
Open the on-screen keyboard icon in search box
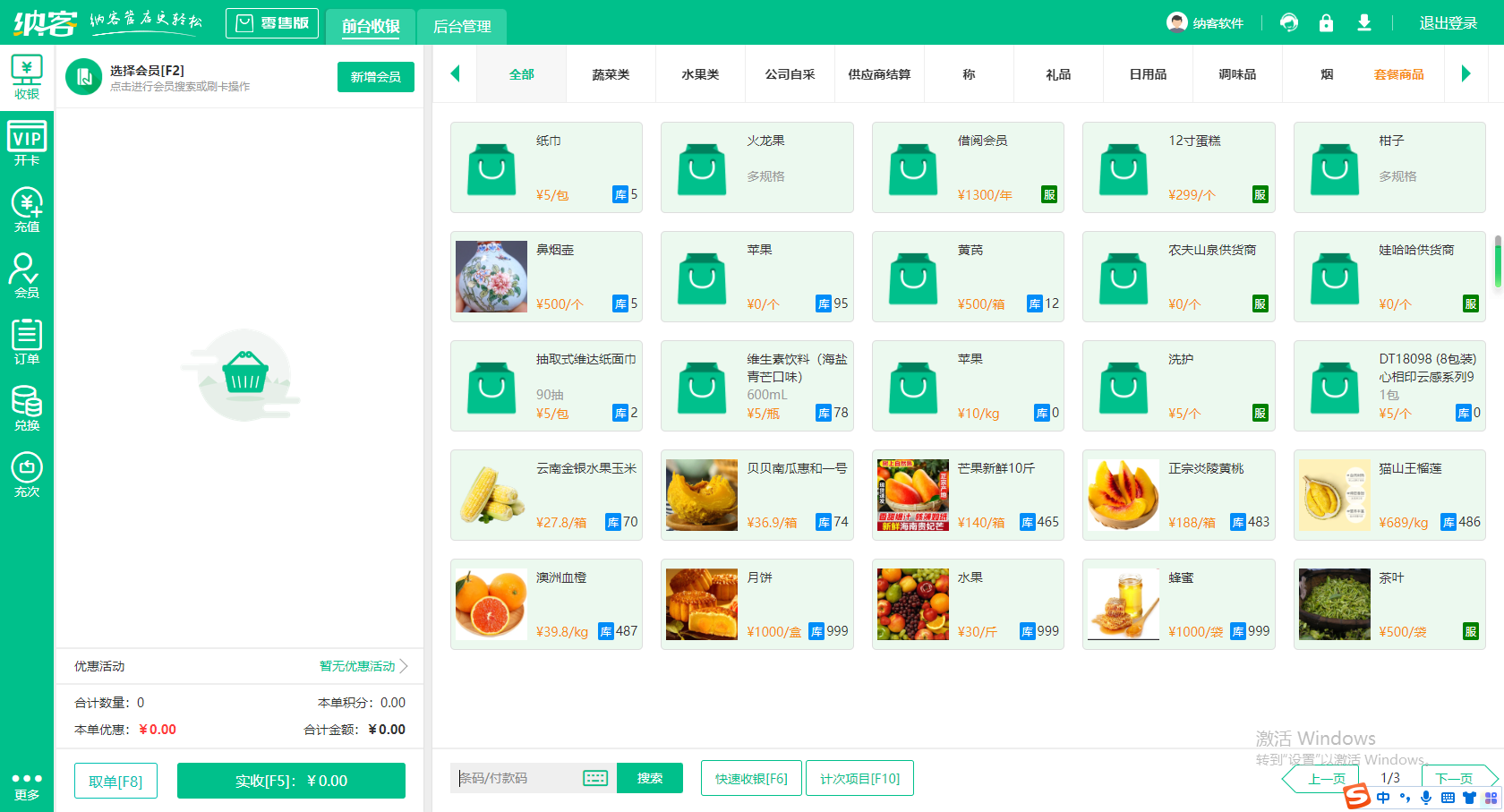tap(595, 778)
